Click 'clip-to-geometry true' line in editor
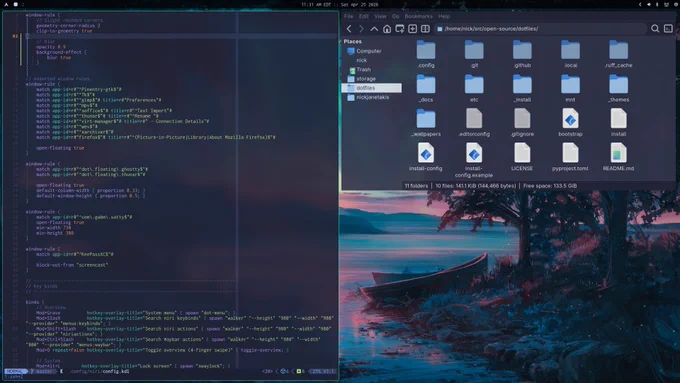The width and height of the screenshot is (680, 383). (x=64, y=31)
